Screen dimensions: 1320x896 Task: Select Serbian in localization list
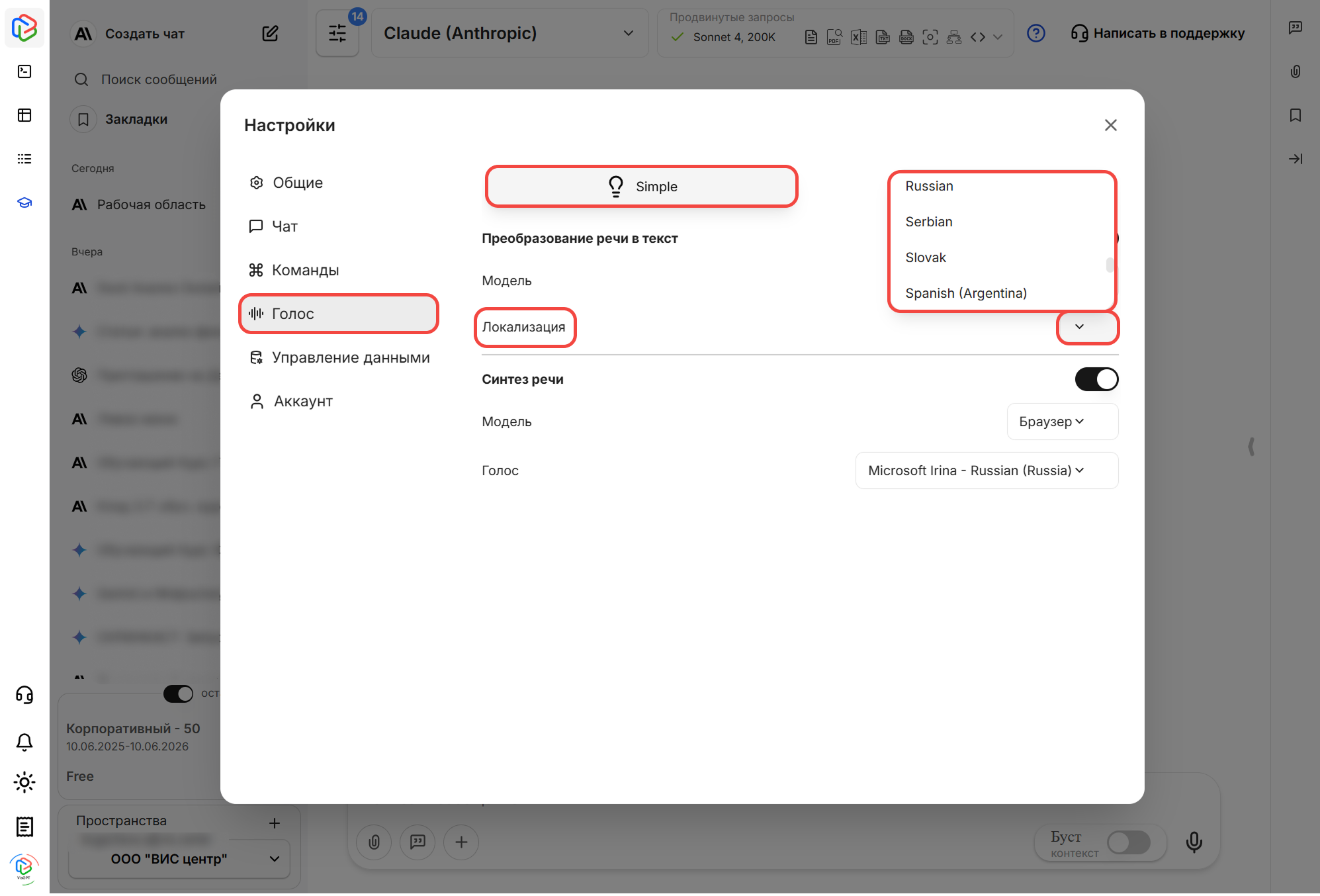point(929,222)
